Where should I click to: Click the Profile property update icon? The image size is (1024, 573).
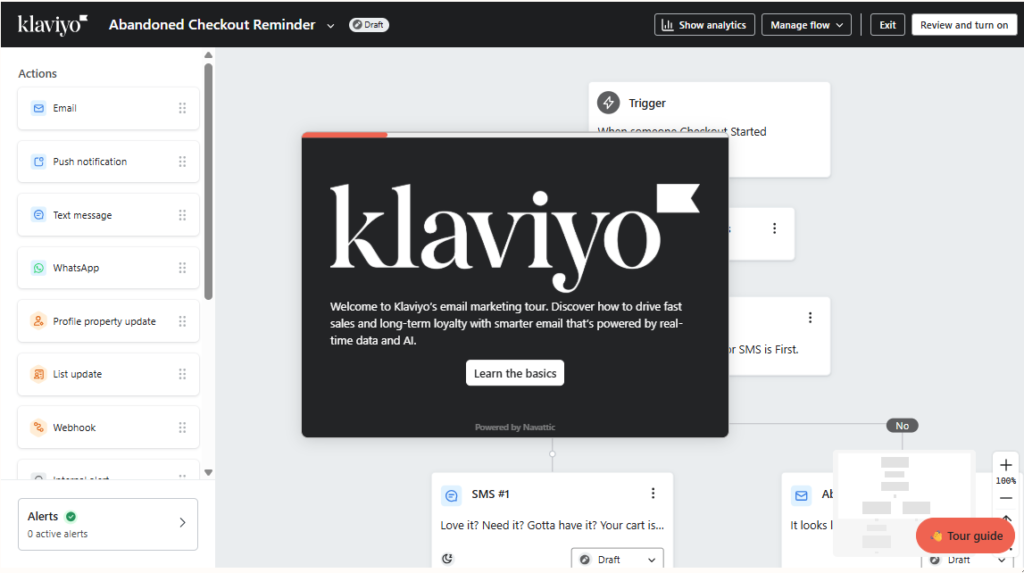[39, 321]
